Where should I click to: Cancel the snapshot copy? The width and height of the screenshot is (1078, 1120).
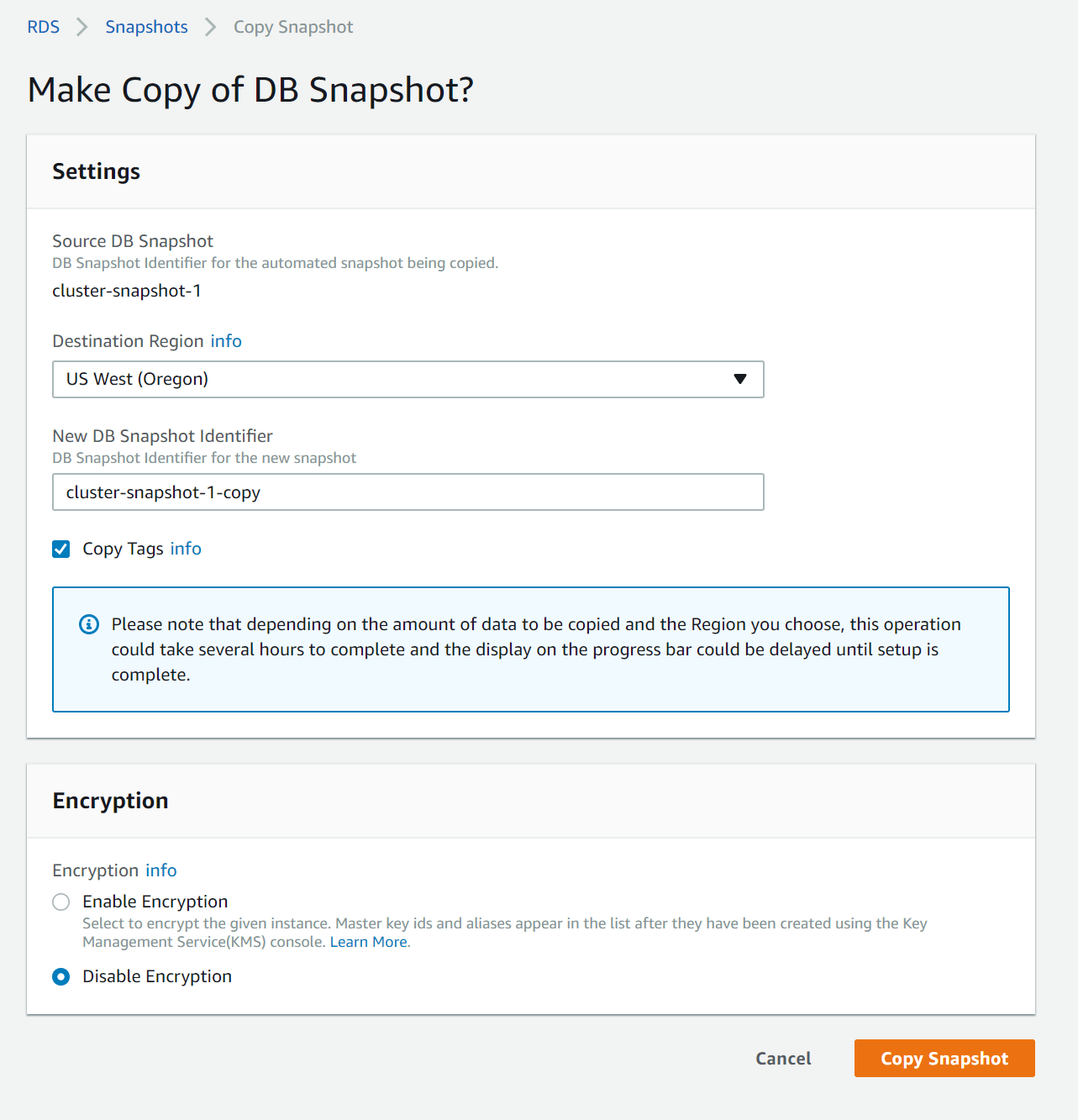[x=783, y=1059]
